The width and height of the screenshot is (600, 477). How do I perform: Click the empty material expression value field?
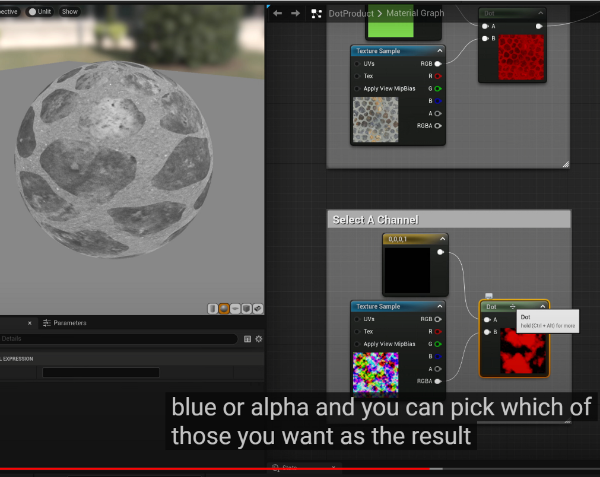coord(101,372)
